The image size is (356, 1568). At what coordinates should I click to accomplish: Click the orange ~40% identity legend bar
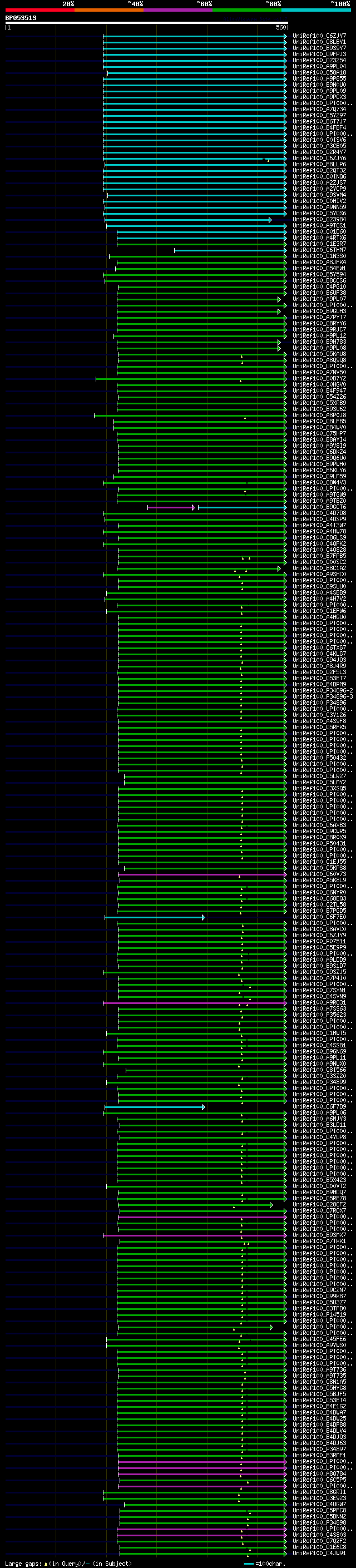[x=109, y=10]
